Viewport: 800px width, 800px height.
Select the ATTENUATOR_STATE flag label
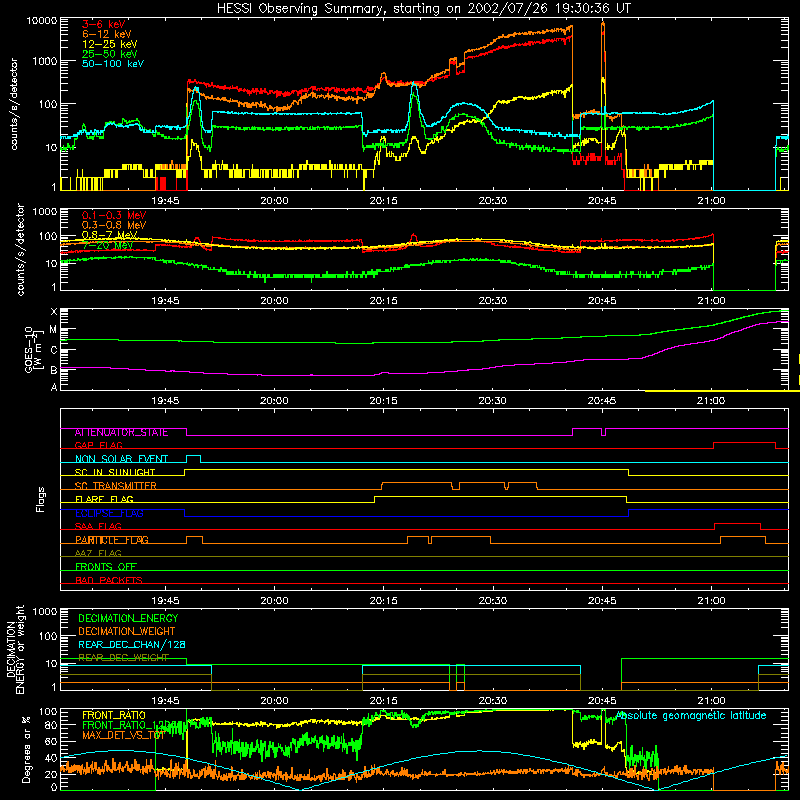coord(121,433)
